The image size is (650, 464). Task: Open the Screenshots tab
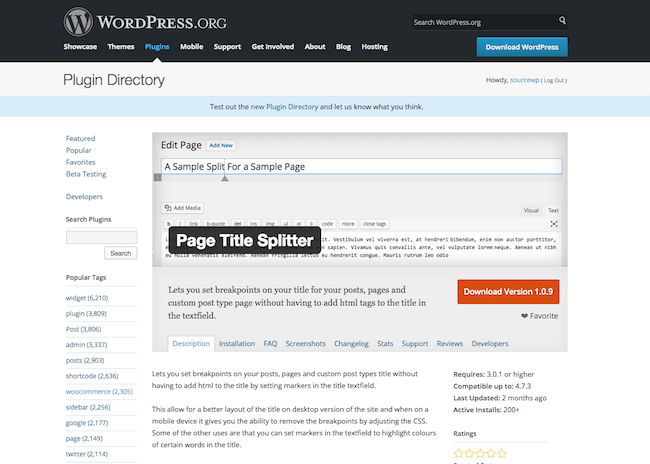pos(305,343)
